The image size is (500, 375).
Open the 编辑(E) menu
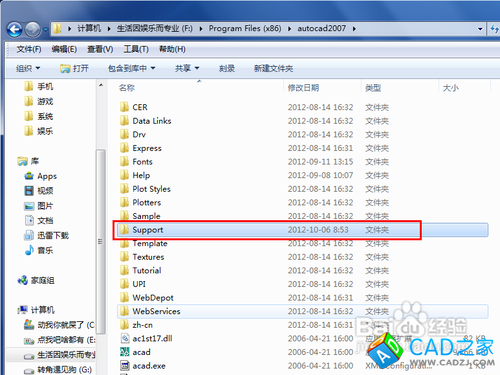click(x=64, y=49)
